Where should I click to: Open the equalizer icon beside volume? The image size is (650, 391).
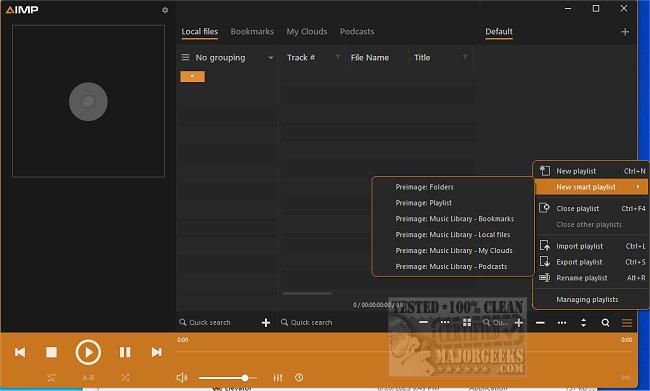click(278, 378)
